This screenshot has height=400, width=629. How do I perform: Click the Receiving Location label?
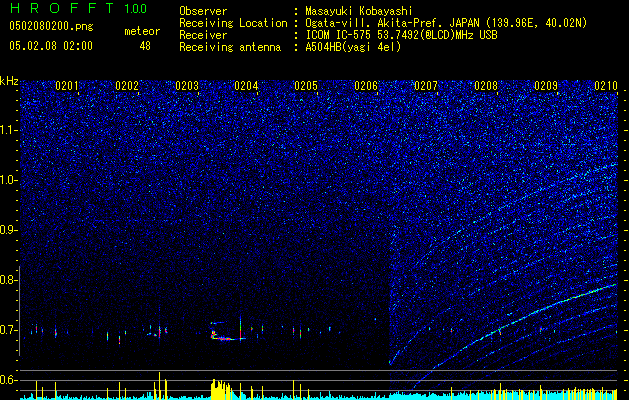click(x=233, y=23)
